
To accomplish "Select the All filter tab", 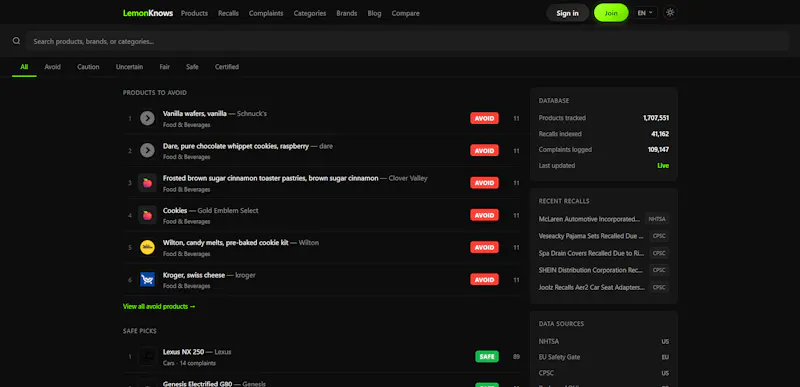I will pos(24,67).
